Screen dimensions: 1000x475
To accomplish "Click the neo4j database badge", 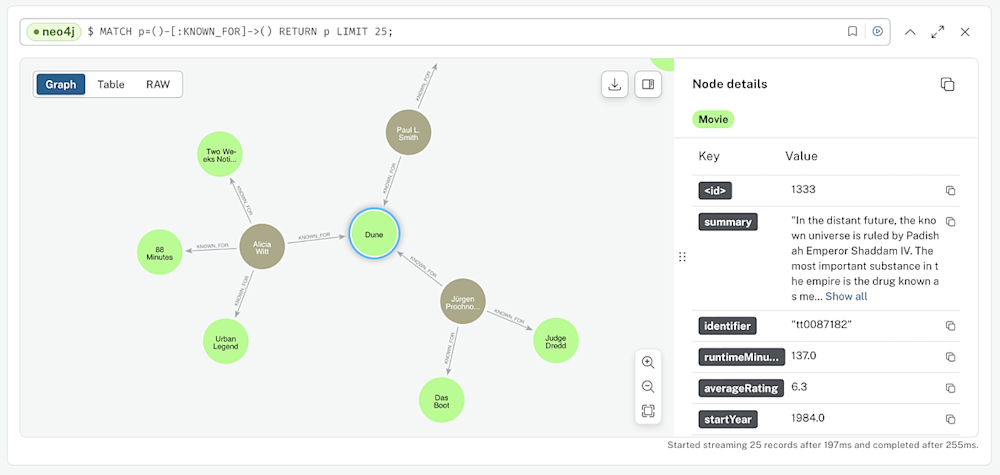I will [54, 31].
